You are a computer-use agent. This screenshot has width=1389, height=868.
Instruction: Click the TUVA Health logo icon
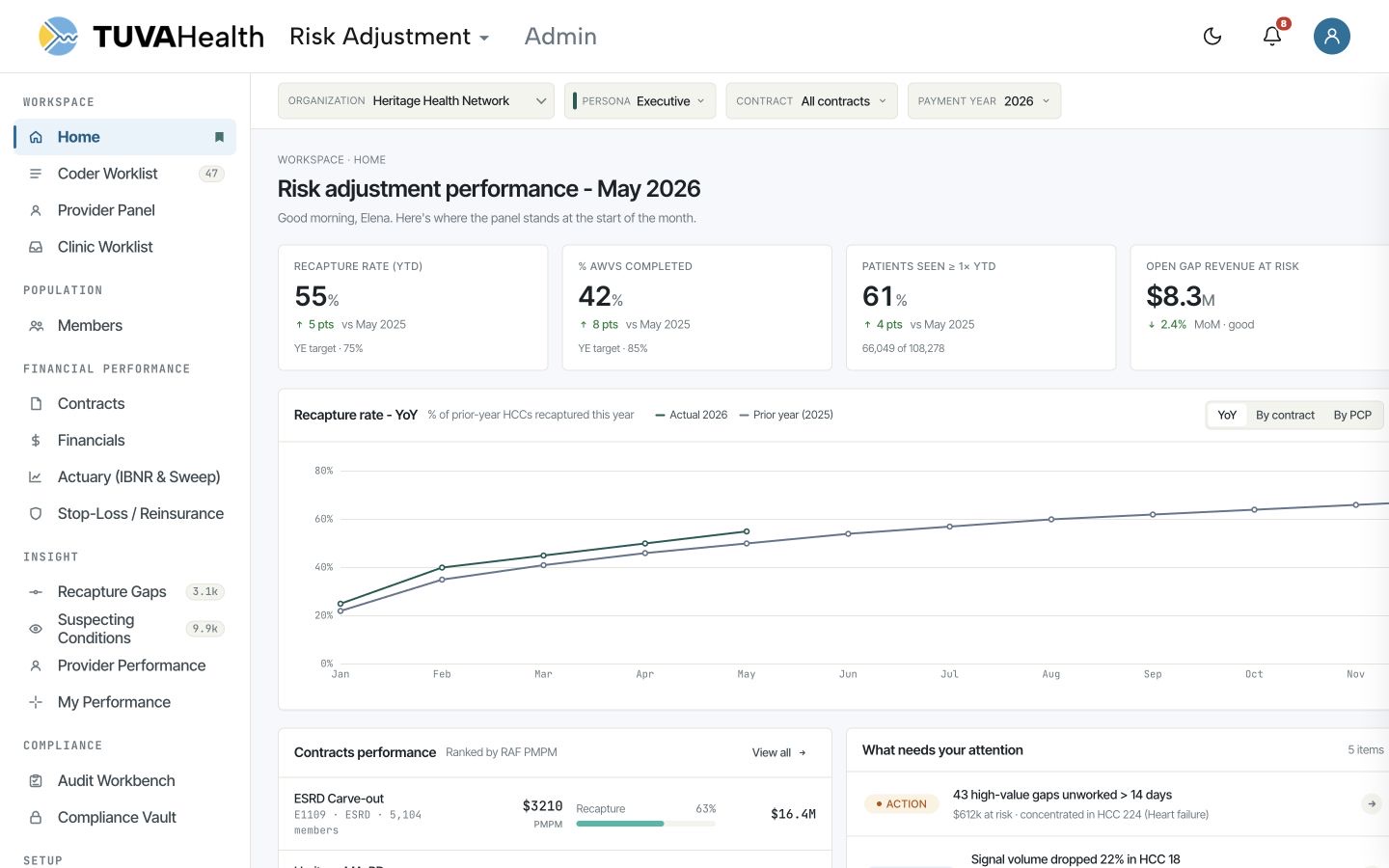pos(58,37)
